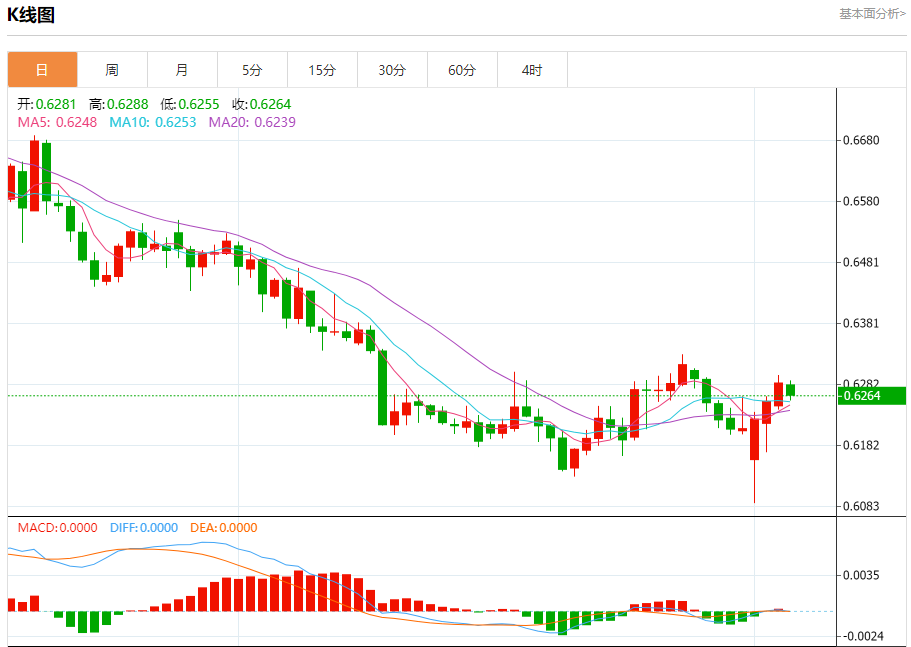Click the 高:0.6288 high value
Image resolution: width=911 pixels, height=647 pixels.
tap(119, 104)
